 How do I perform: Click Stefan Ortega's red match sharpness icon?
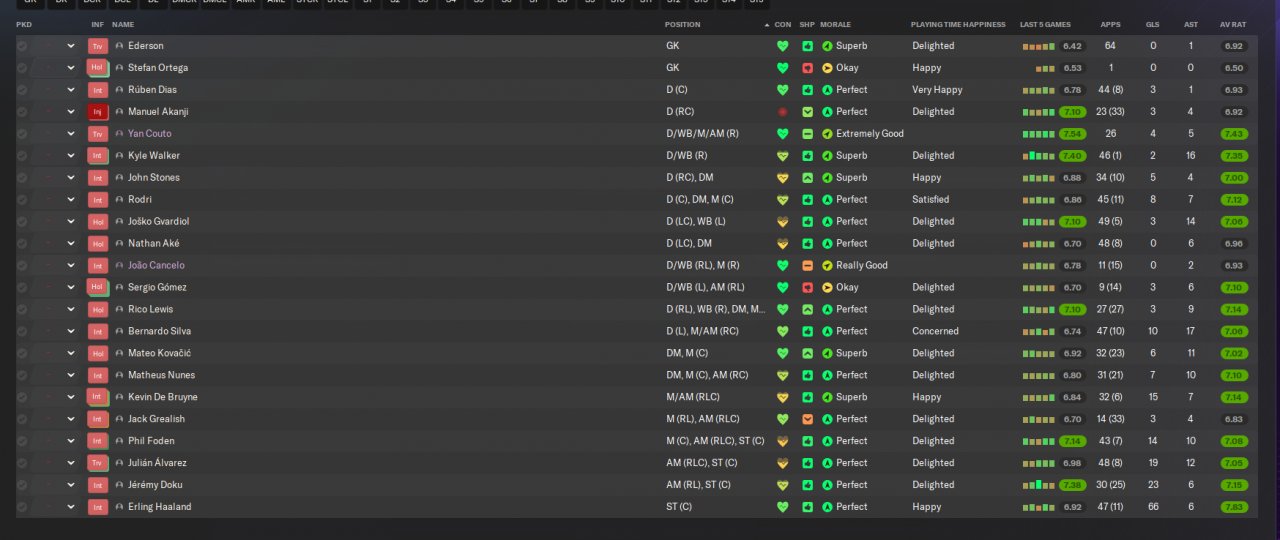(807, 68)
